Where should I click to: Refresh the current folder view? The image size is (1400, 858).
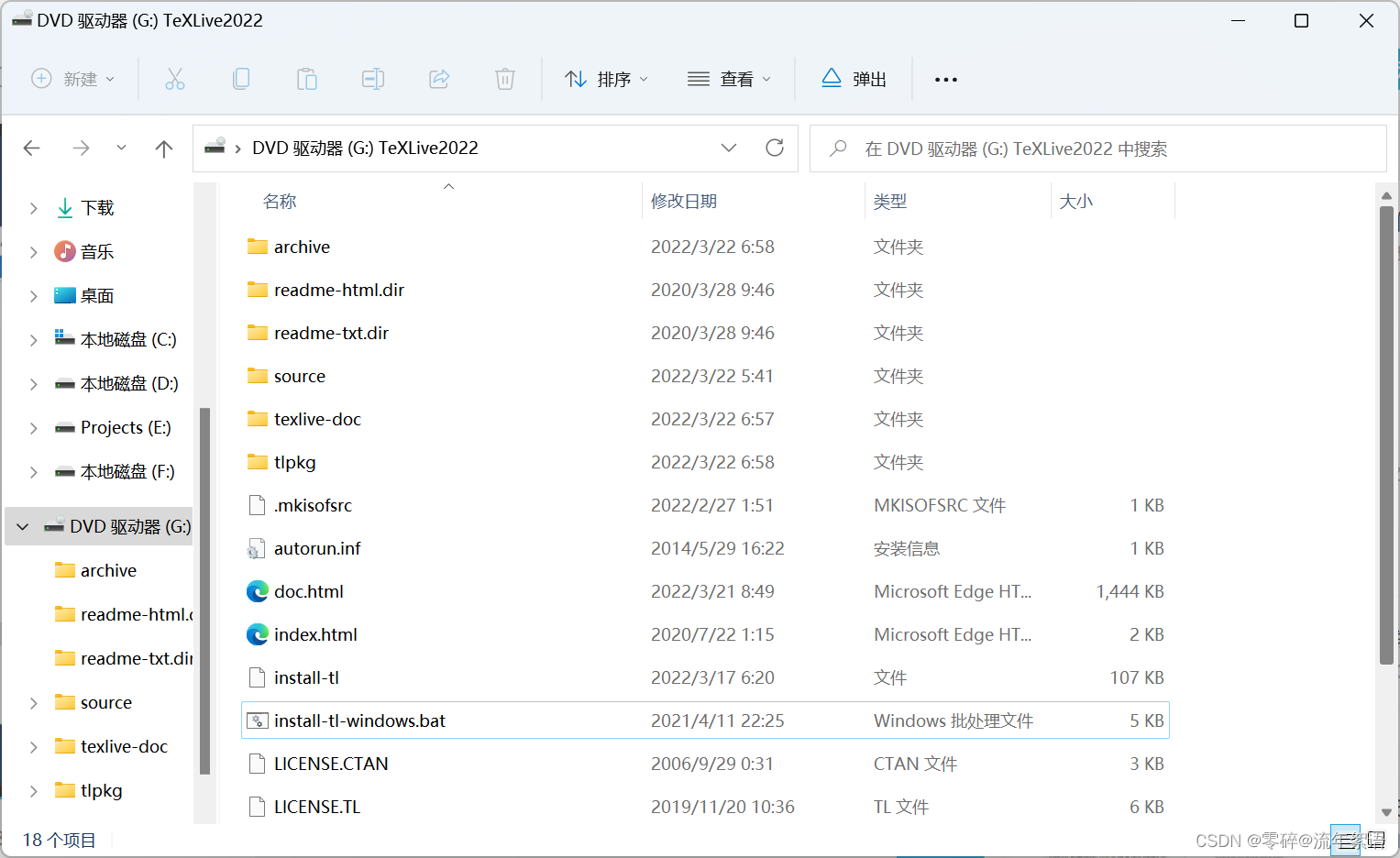tap(775, 148)
